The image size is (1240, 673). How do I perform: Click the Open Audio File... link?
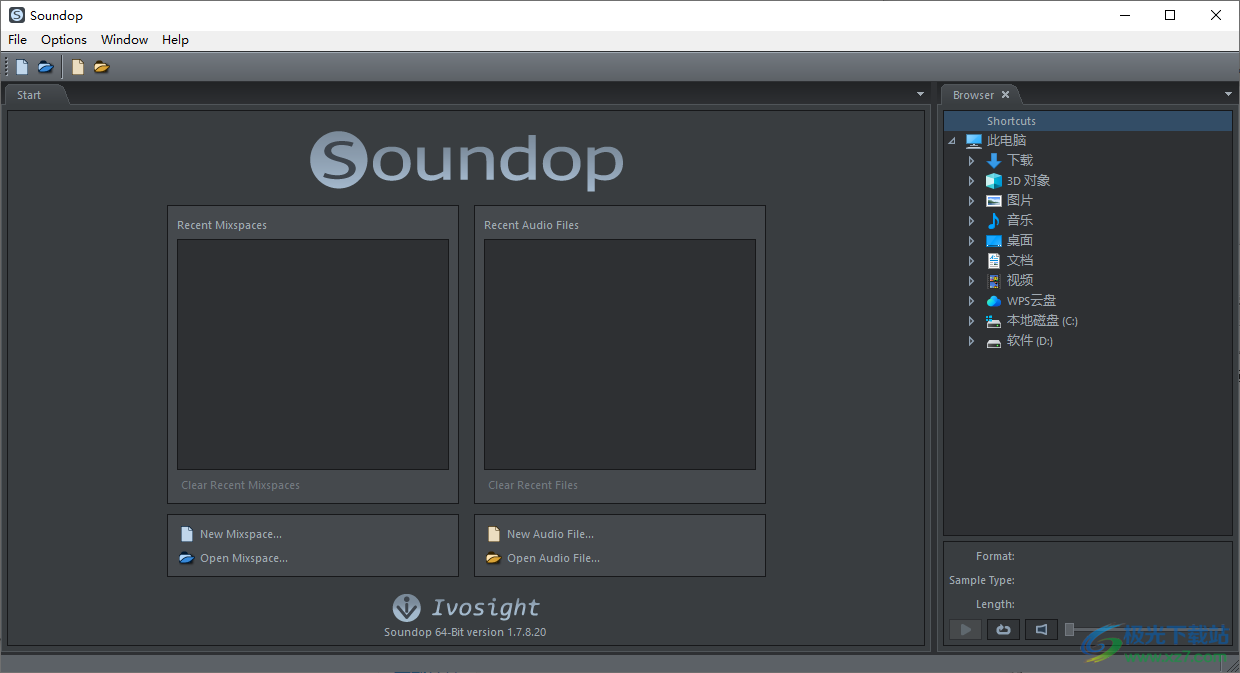coord(553,558)
